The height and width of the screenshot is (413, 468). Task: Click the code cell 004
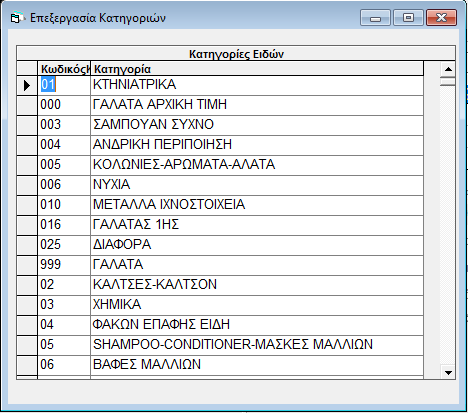coord(64,145)
